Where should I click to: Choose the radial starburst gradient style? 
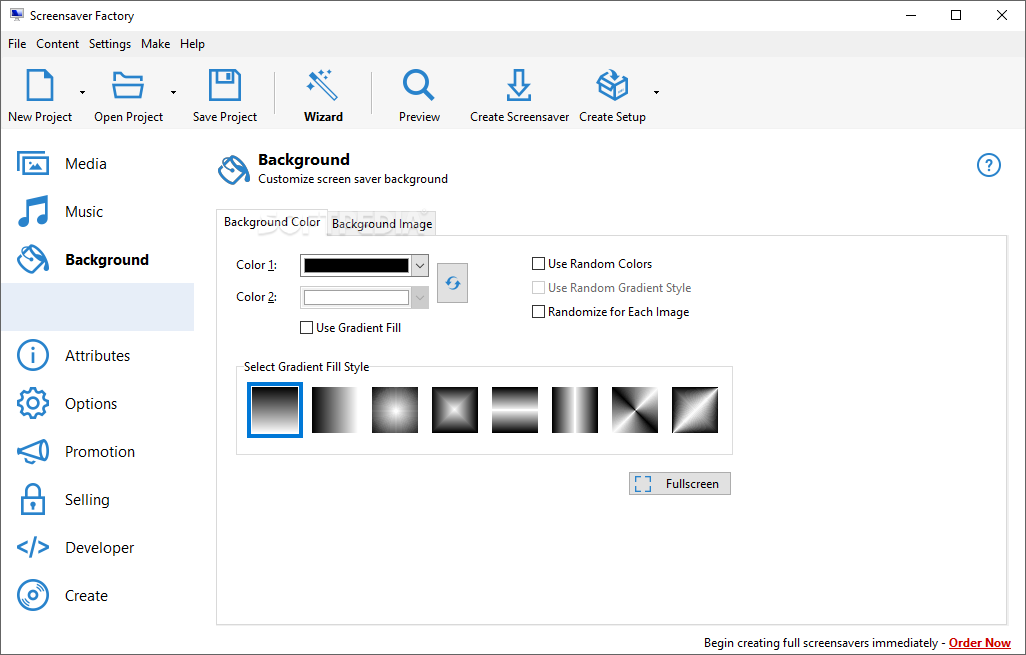[x=395, y=410]
